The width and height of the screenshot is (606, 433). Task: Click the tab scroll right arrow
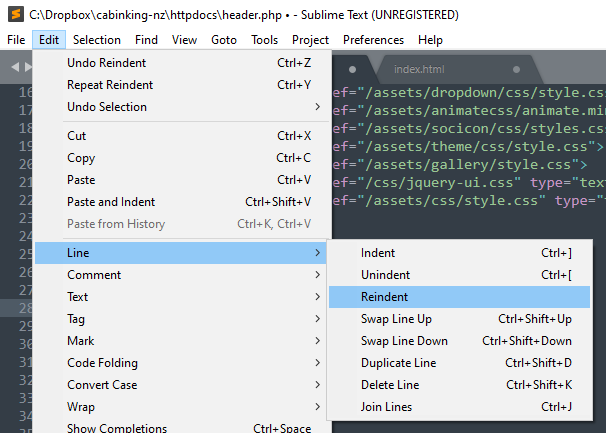coord(27,68)
